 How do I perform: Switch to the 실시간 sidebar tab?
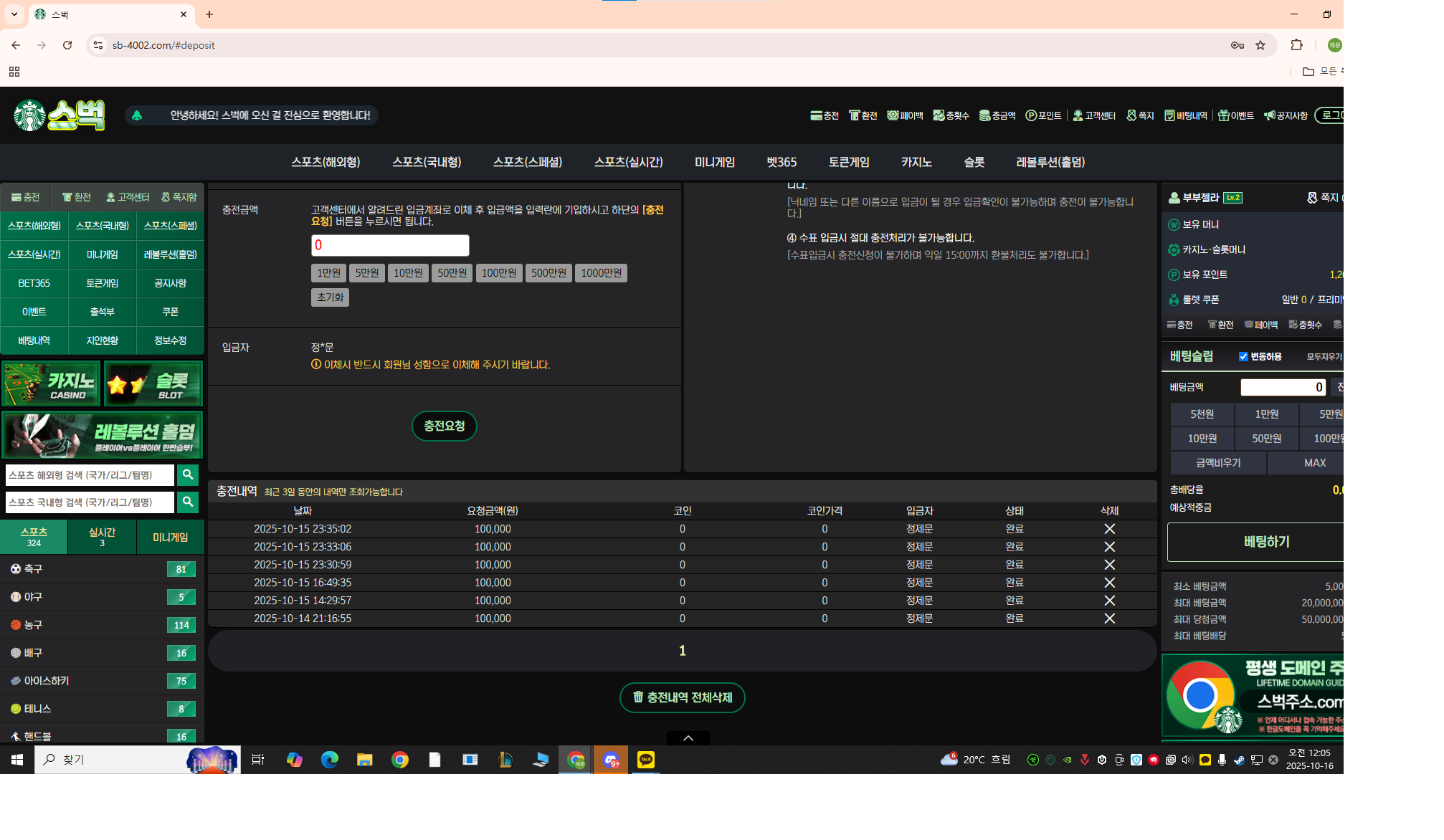102,537
